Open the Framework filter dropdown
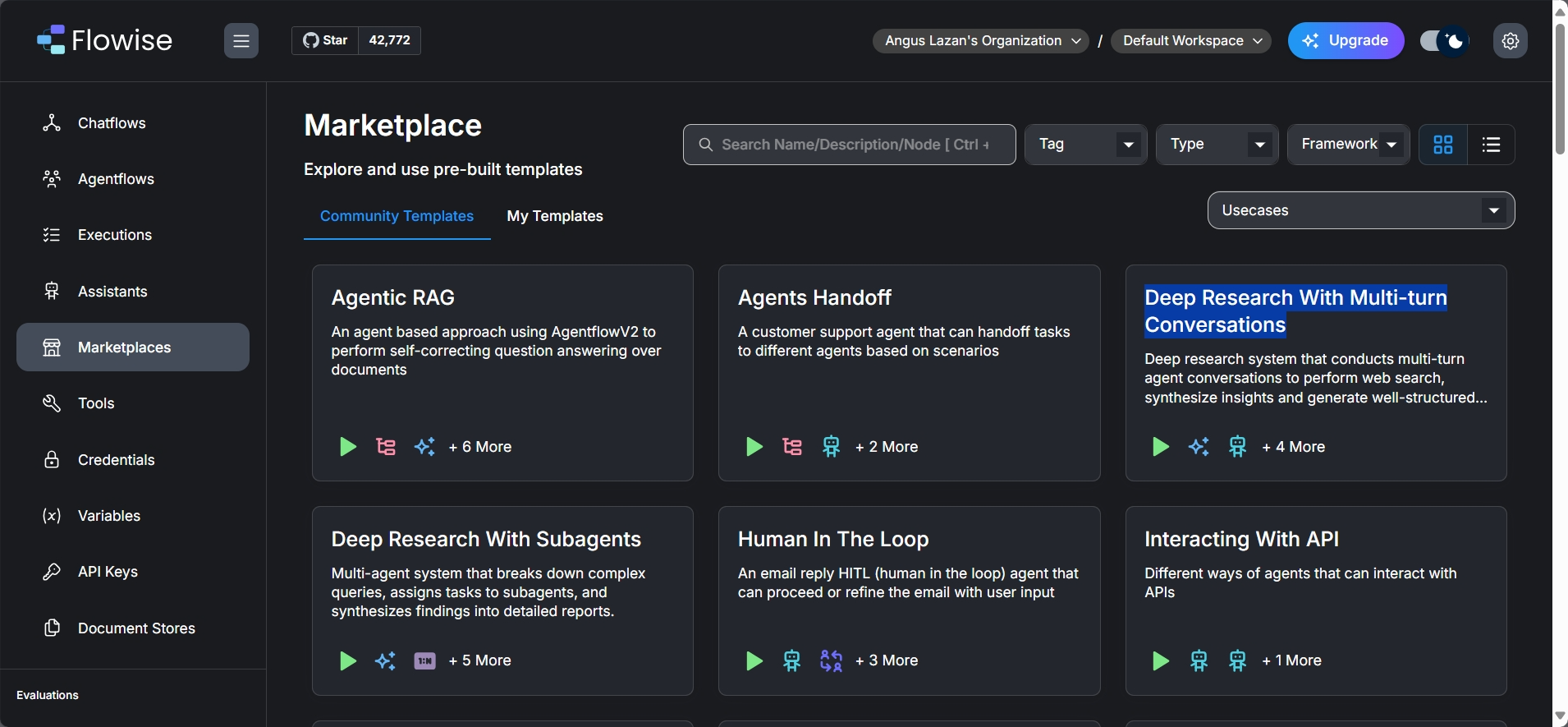 coord(1348,145)
